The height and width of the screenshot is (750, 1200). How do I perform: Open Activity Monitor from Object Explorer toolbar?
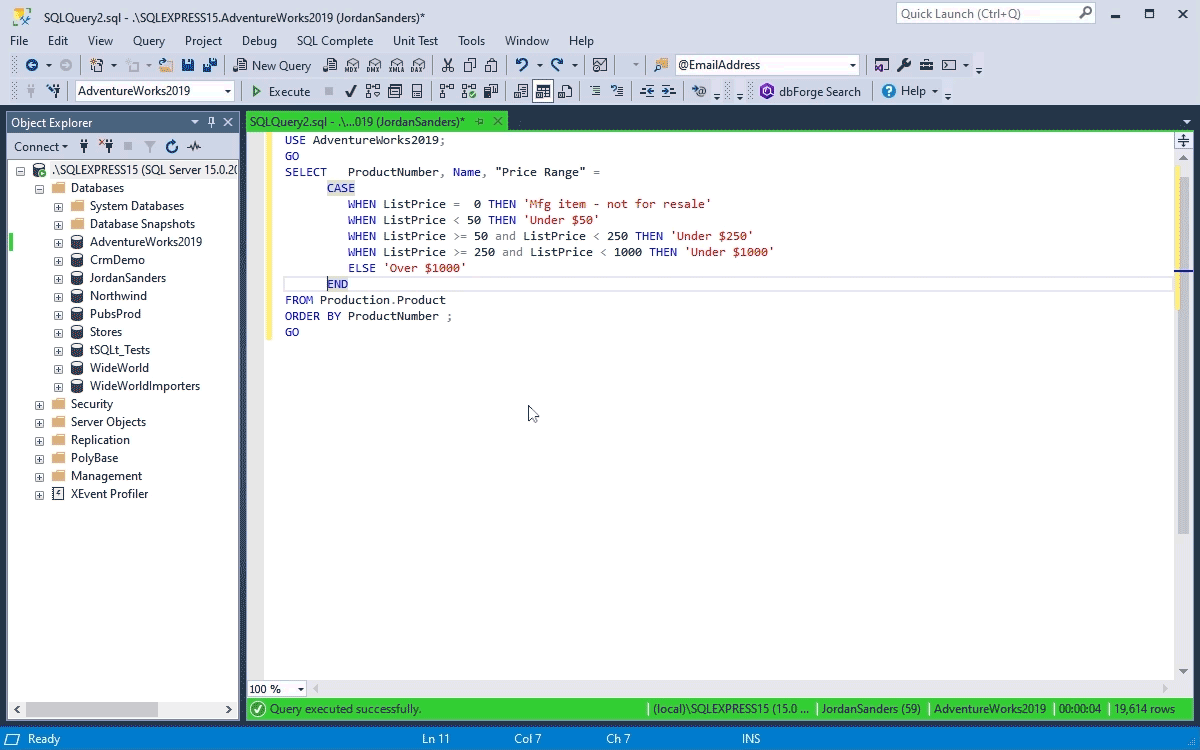point(194,146)
